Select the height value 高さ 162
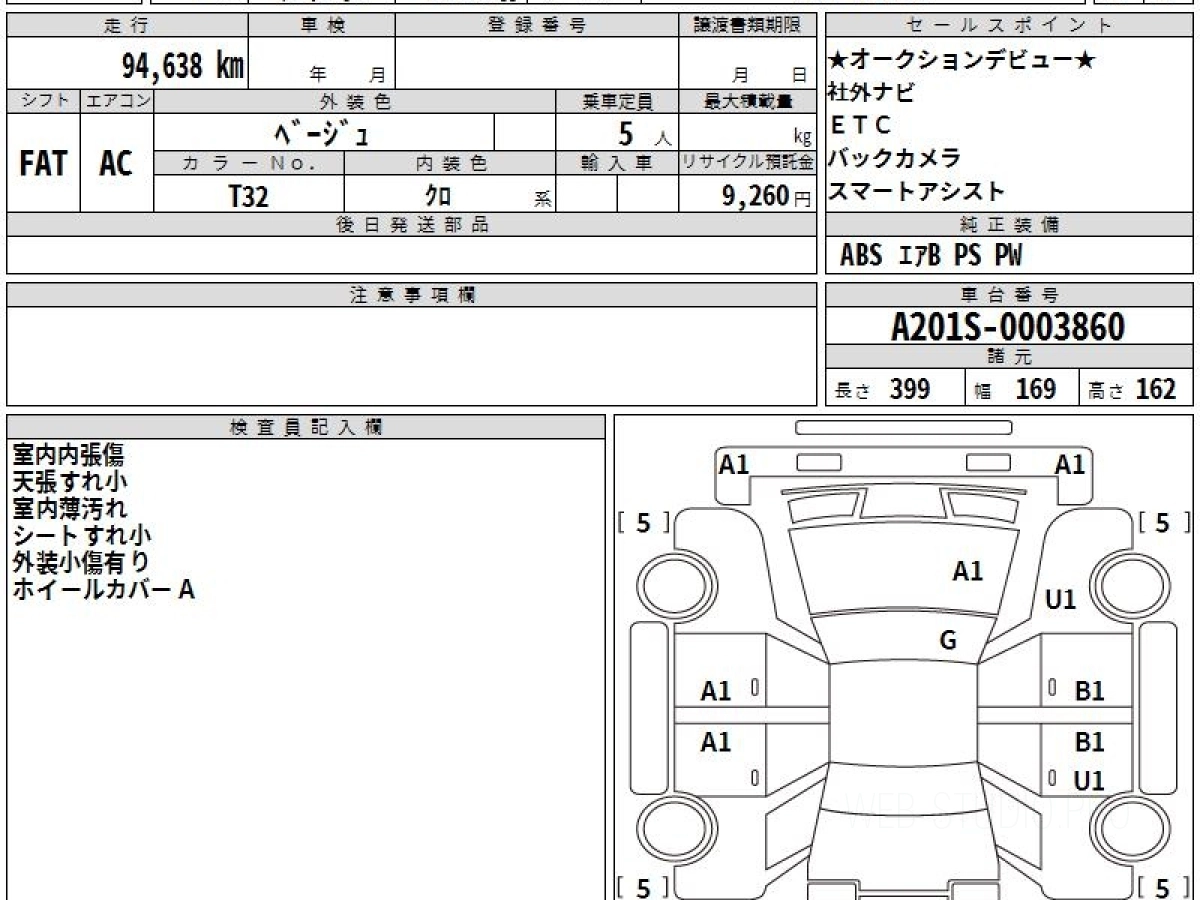The height and width of the screenshot is (900, 1200). [x=1133, y=389]
